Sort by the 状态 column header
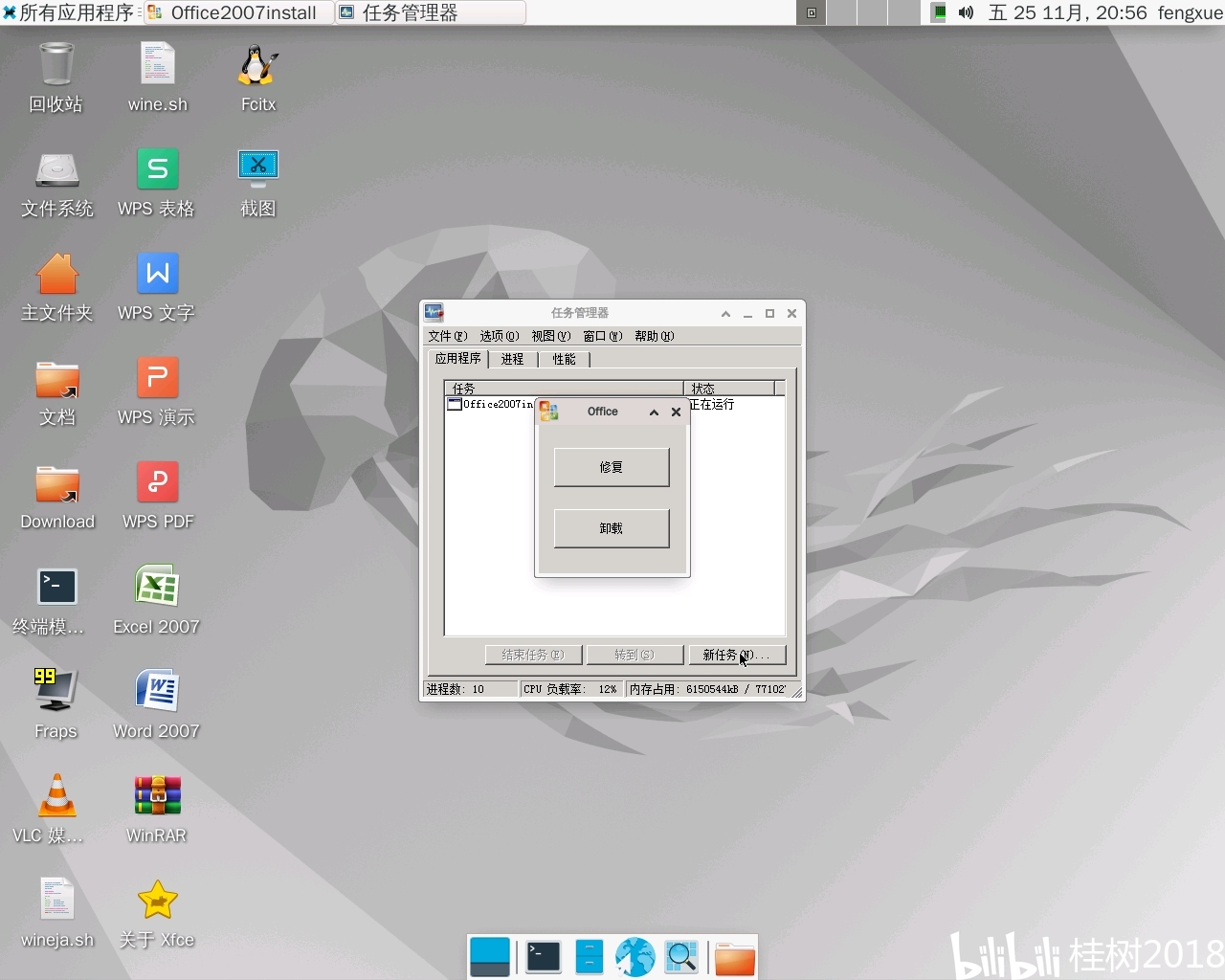This screenshot has height=980, width=1225. pyautogui.click(x=730, y=389)
